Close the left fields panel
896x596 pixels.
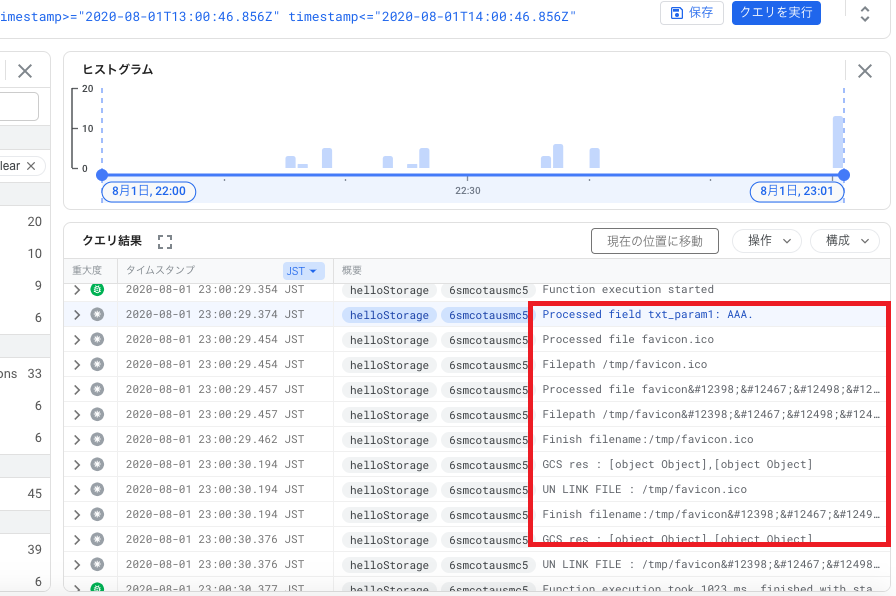(x=25, y=71)
